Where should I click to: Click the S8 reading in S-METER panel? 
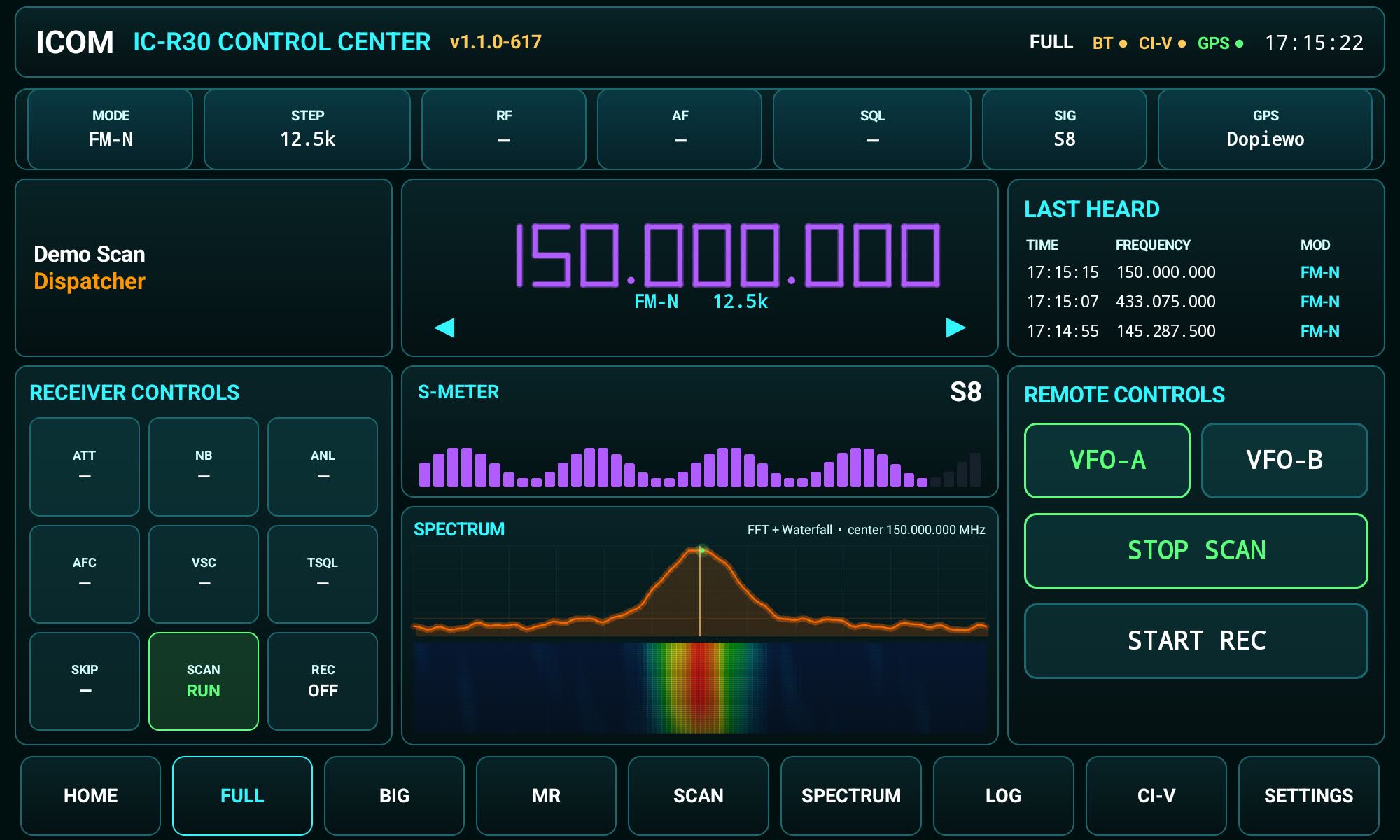(x=965, y=392)
